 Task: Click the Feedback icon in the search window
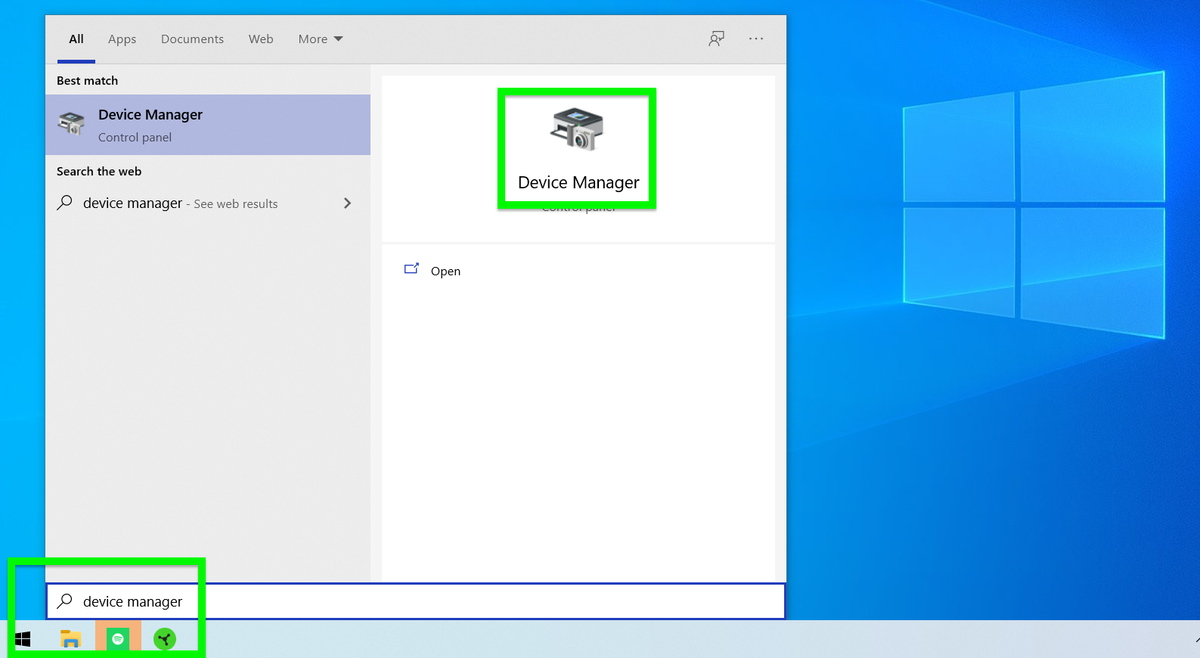pos(716,38)
